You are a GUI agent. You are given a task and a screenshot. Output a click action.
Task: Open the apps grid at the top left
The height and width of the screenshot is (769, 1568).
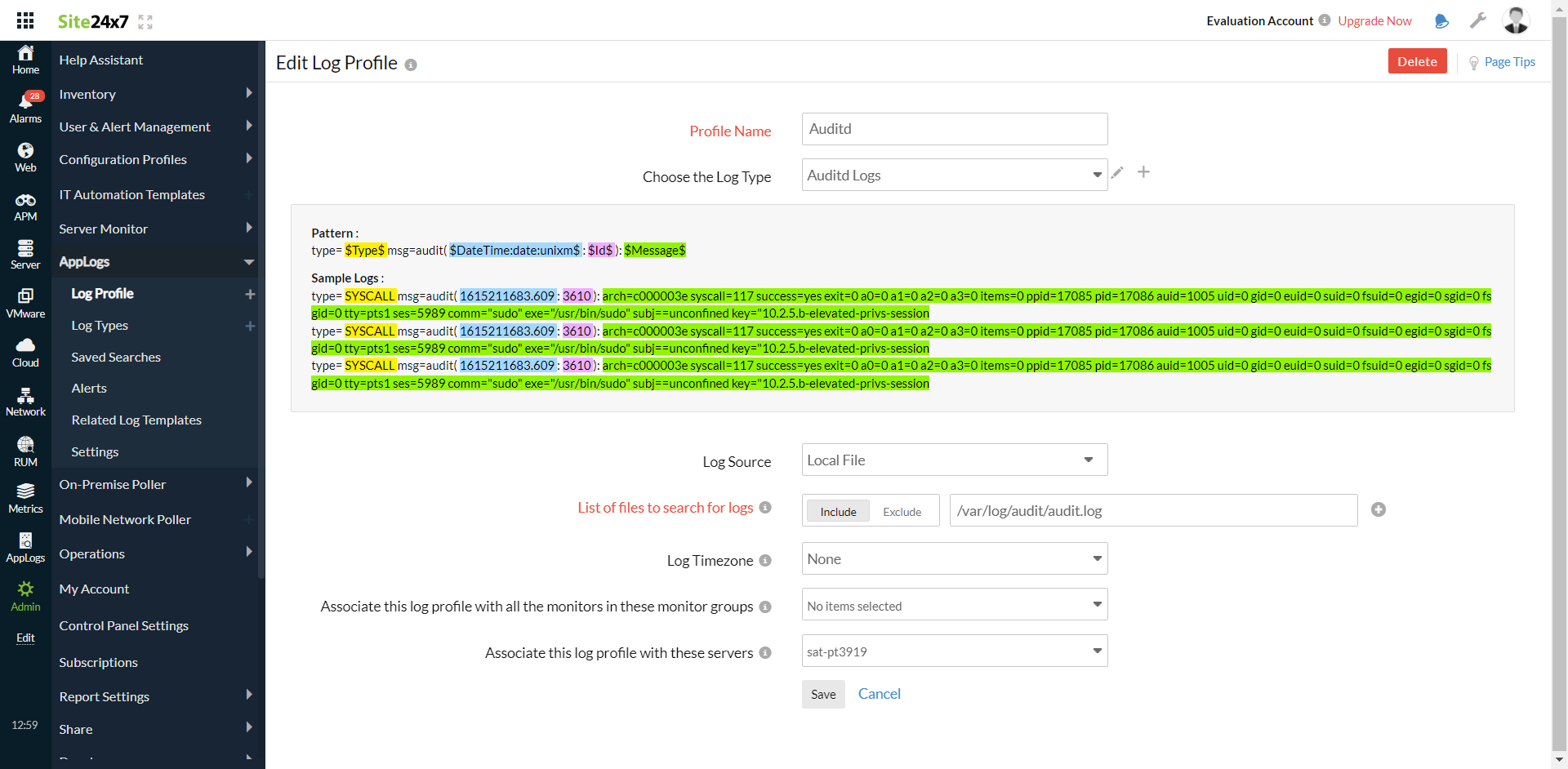24,20
